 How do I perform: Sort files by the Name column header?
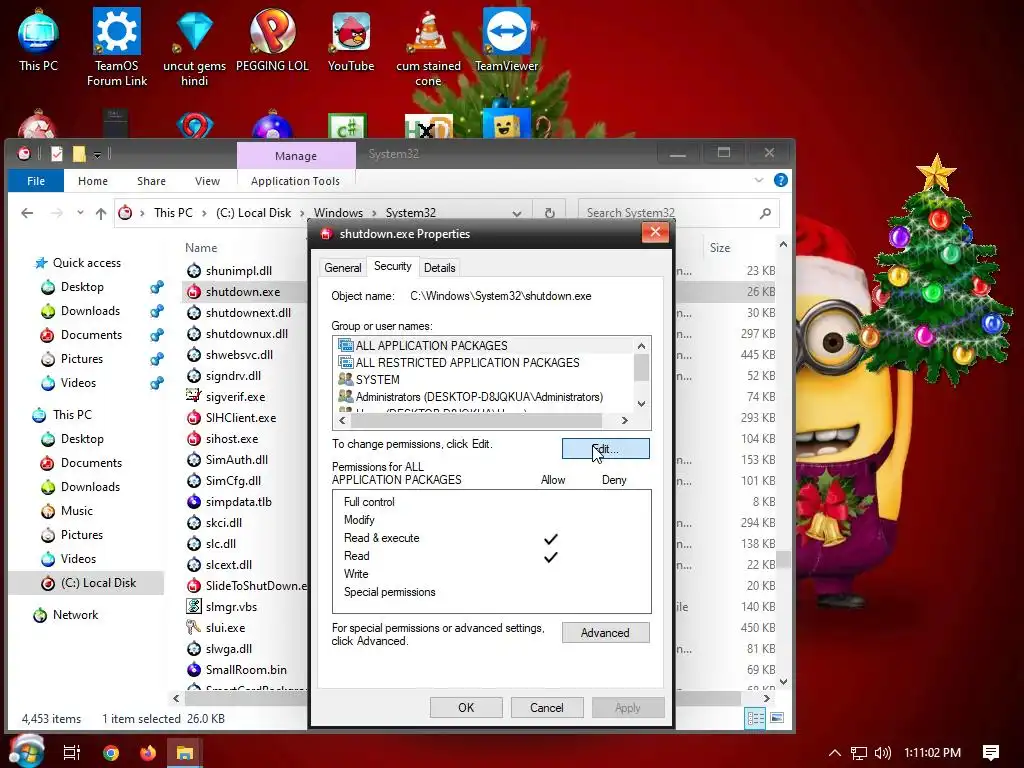(201, 248)
